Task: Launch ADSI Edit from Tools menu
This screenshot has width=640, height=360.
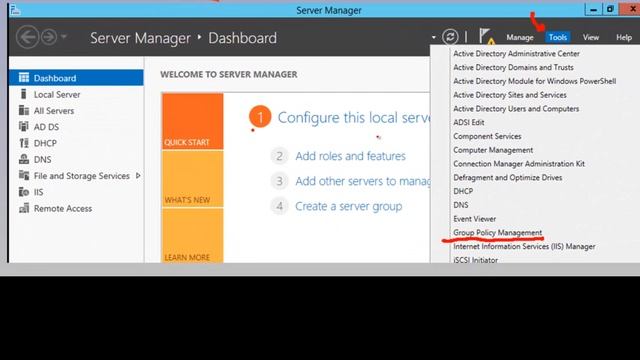Action: (x=469, y=122)
